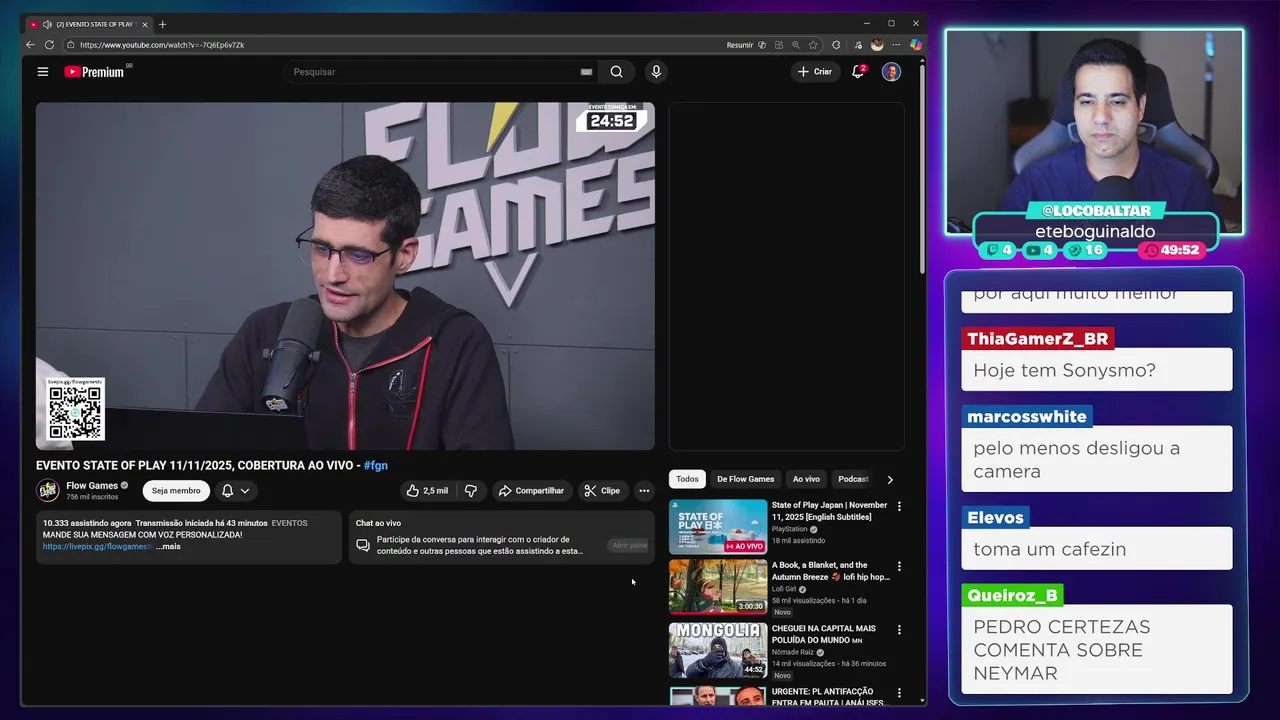Open a new browser tab with the plus icon
Screen dimensions: 1280x720
pyautogui.click(x=163, y=24)
